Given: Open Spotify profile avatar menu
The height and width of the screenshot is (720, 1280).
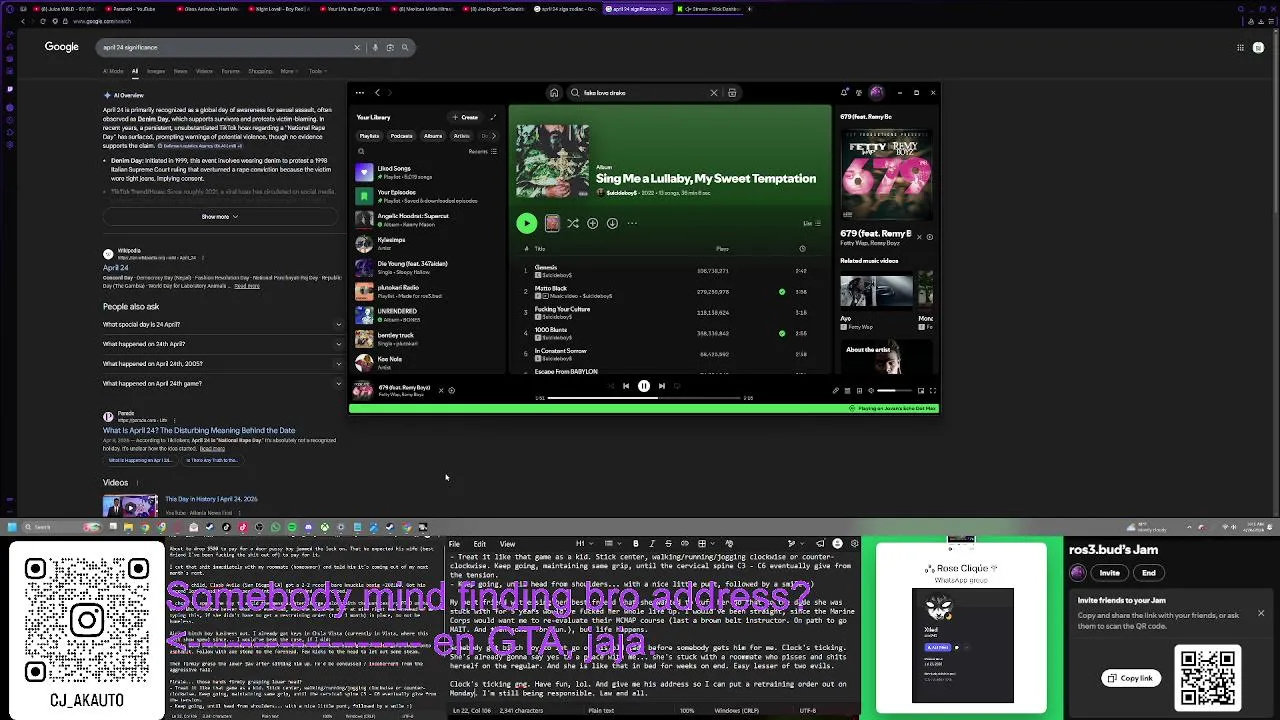Looking at the screenshot, I should coord(877,93).
